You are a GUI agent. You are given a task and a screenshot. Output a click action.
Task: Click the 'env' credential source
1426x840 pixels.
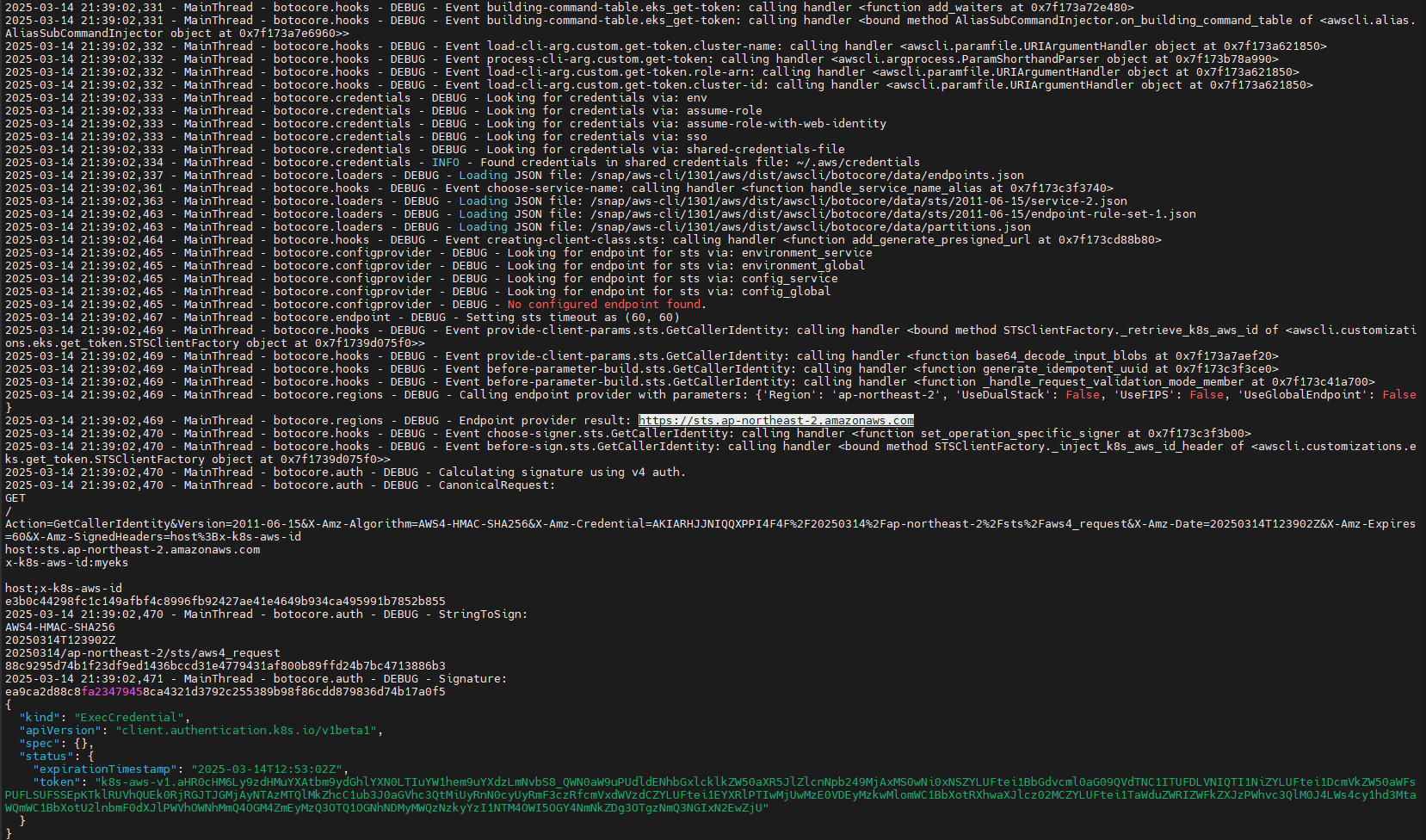[x=697, y=97]
